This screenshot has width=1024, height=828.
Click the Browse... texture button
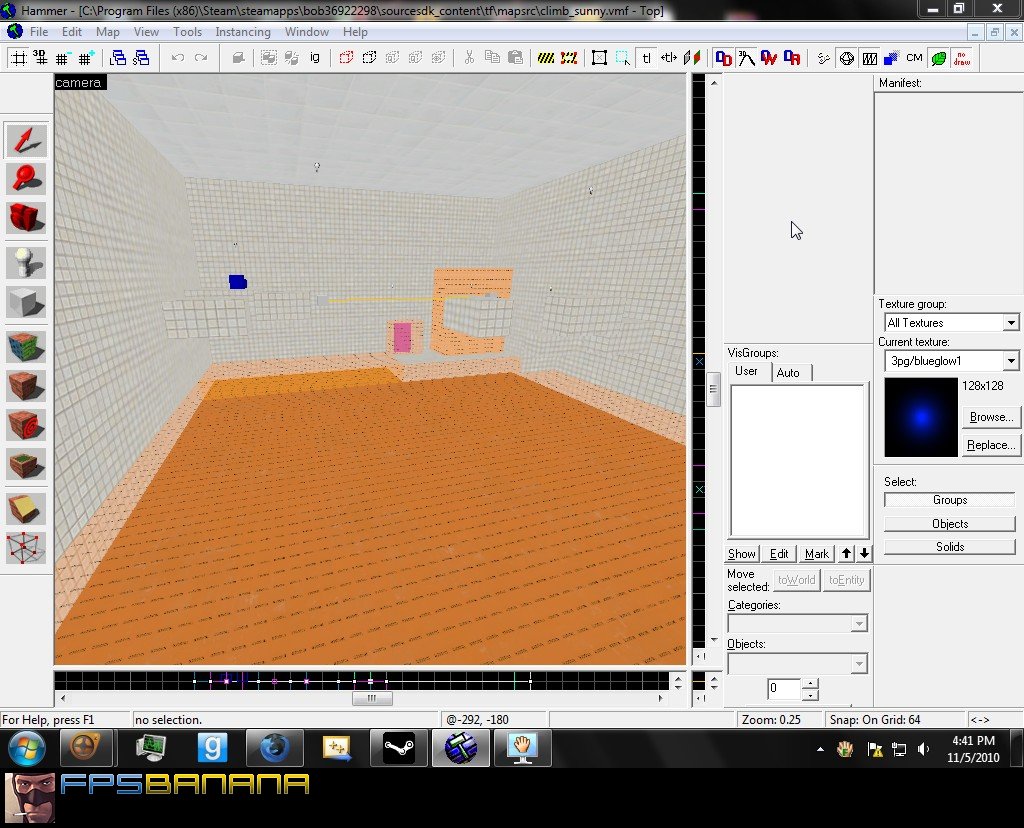pos(991,417)
